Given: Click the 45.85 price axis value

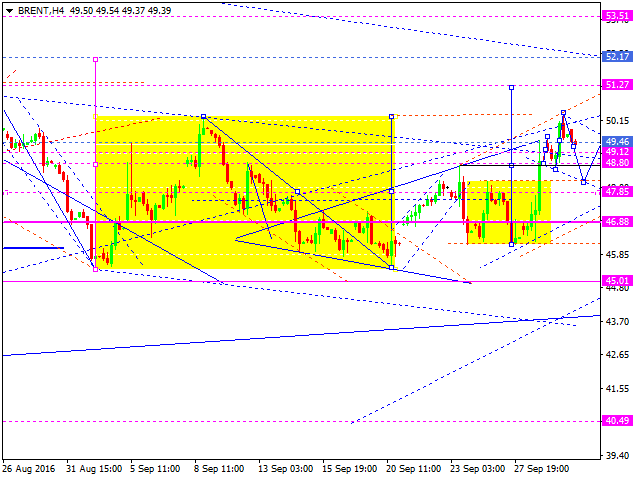Looking at the screenshot, I should tap(617, 254).
